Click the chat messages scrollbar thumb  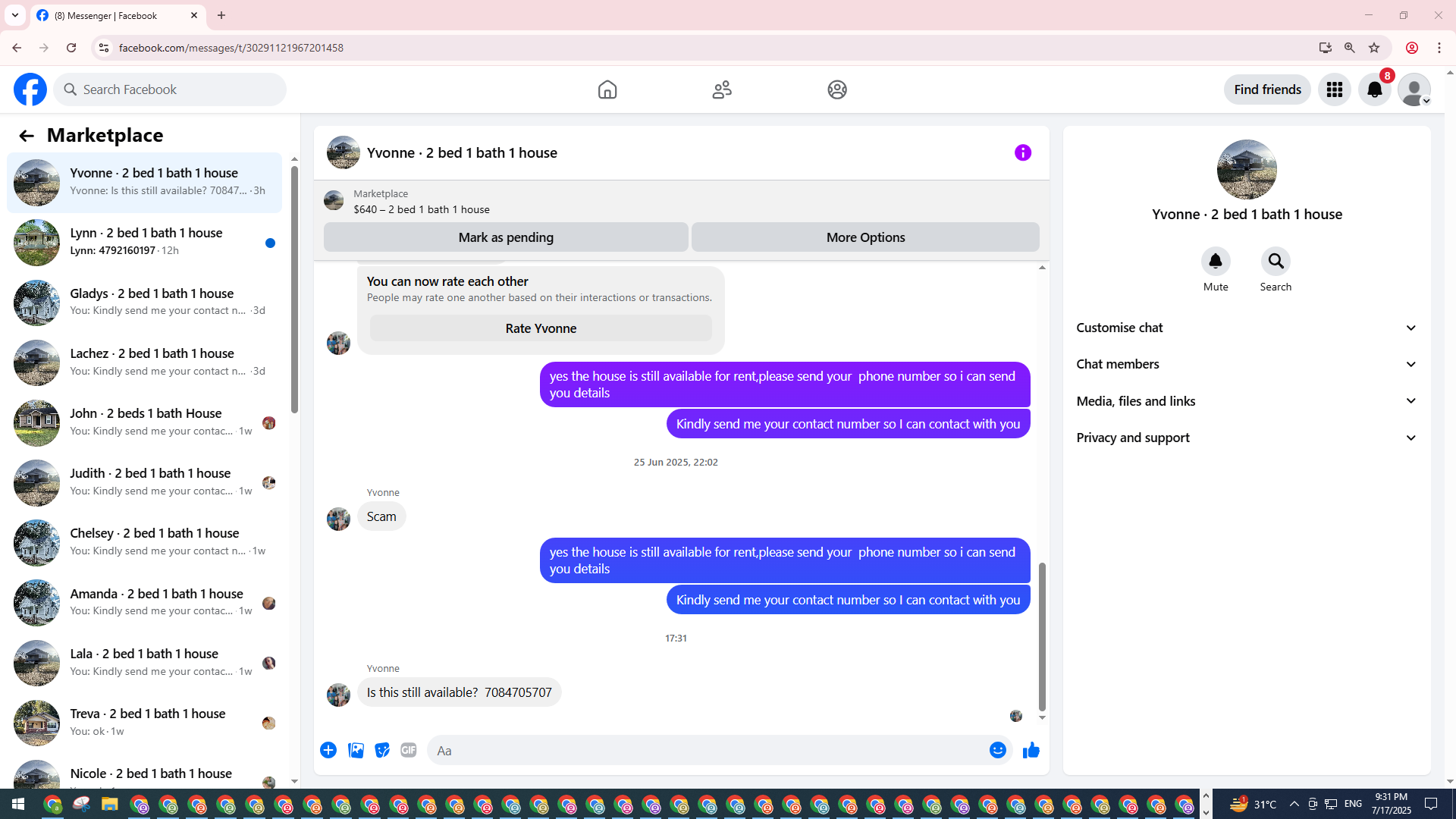[1042, 637]
